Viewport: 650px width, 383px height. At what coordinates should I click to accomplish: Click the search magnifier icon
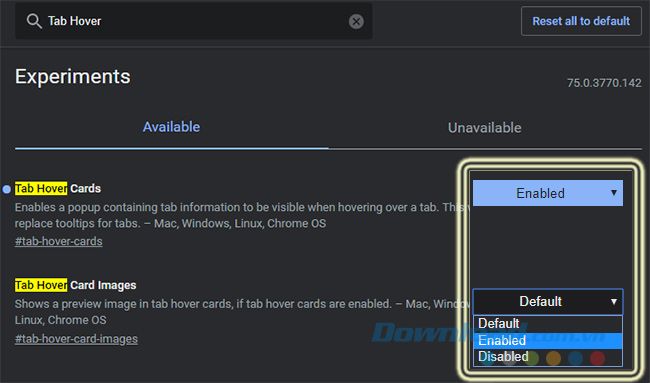(34, 21)
